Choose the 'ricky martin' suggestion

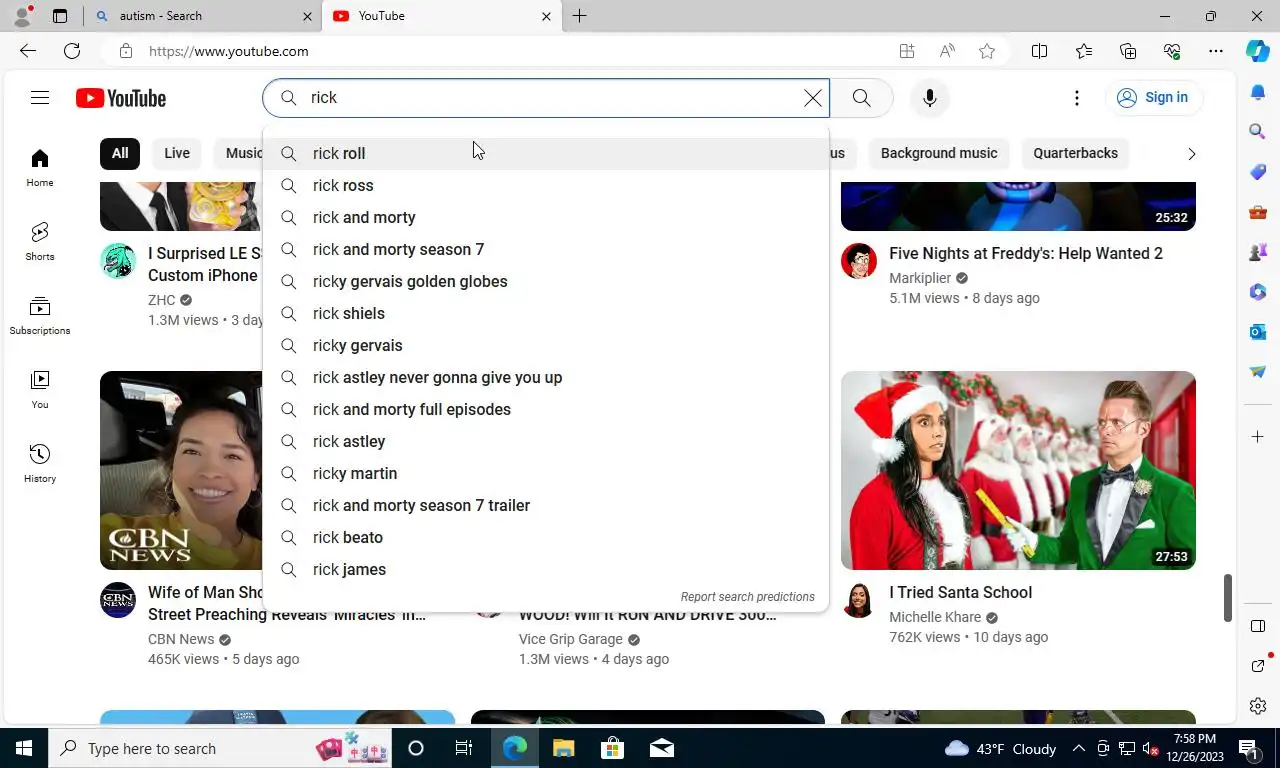(546, 473)
